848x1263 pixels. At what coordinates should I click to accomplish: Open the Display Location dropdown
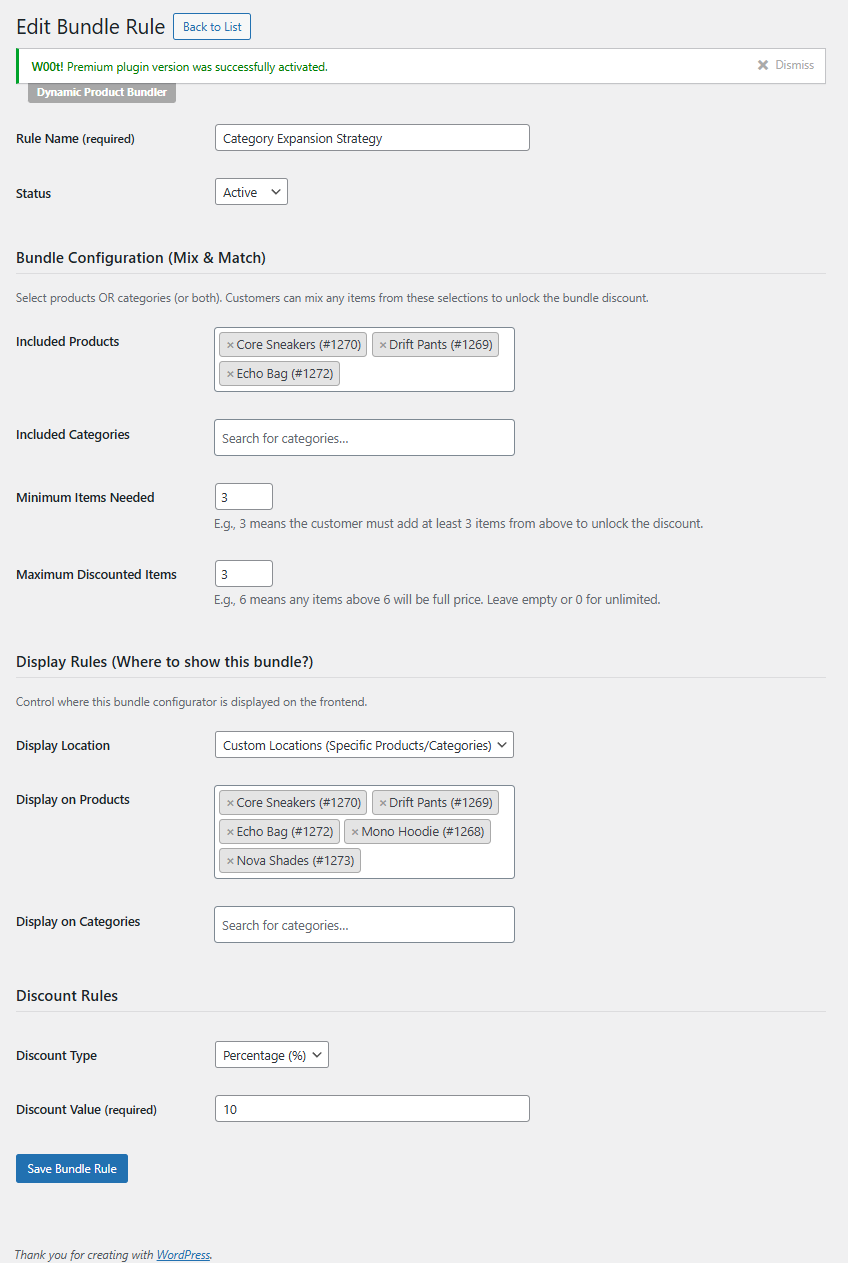pos(364,745)
